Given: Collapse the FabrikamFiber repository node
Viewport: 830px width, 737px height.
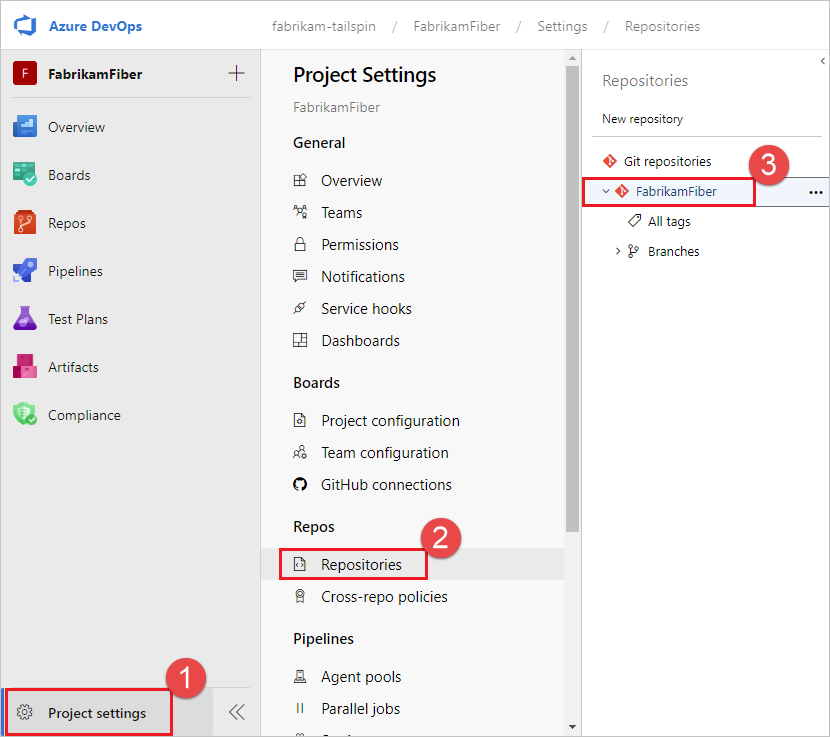Looking at the screenshot, I should coord(605,190).
